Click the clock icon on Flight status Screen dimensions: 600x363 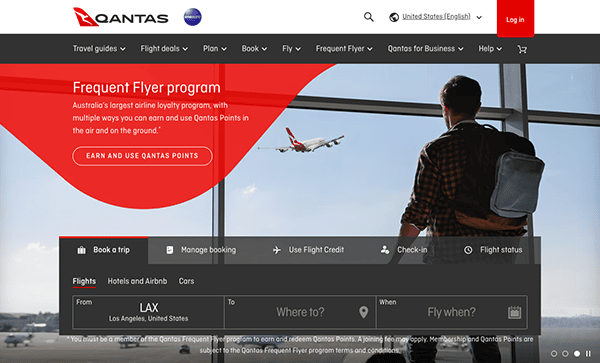coord(468,250)
